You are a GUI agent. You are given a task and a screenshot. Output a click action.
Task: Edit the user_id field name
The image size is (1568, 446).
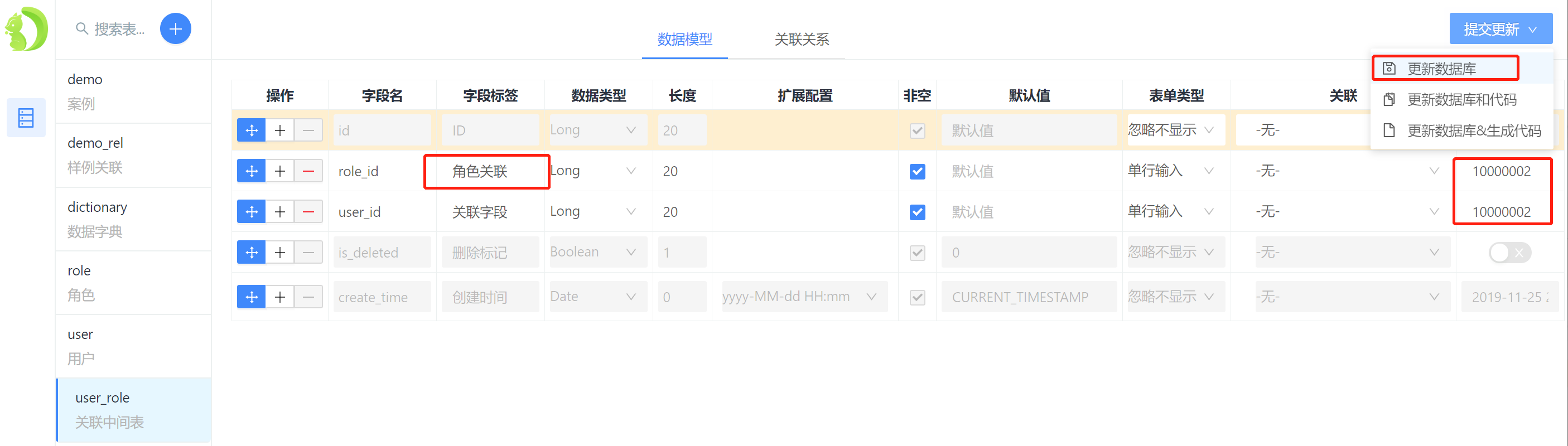tap(382, 212)
